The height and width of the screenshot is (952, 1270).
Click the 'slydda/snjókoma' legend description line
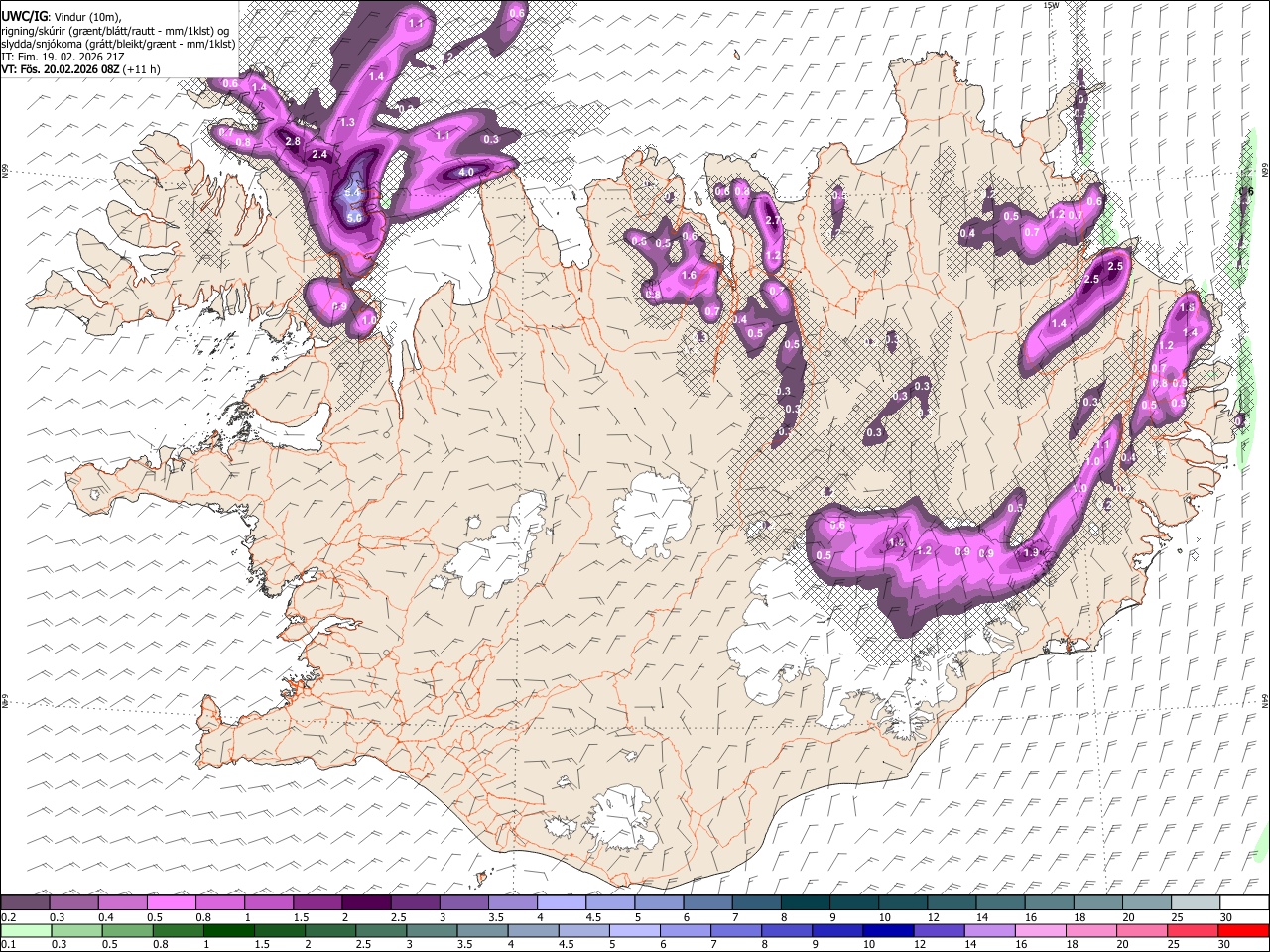[x=119, y=44]
